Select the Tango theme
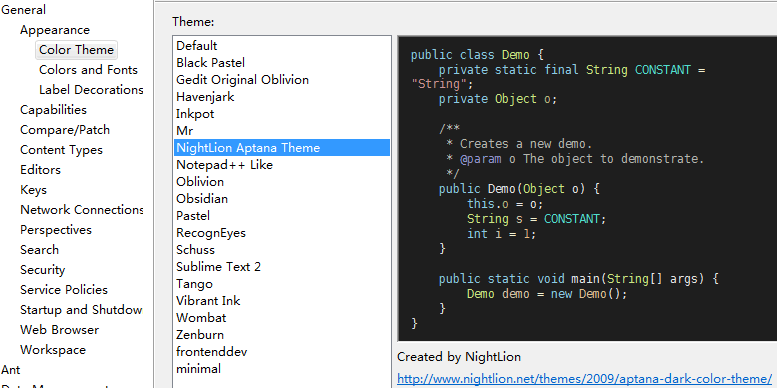The image size is (777, 388). pyautogui.click(x=282, y=283)
